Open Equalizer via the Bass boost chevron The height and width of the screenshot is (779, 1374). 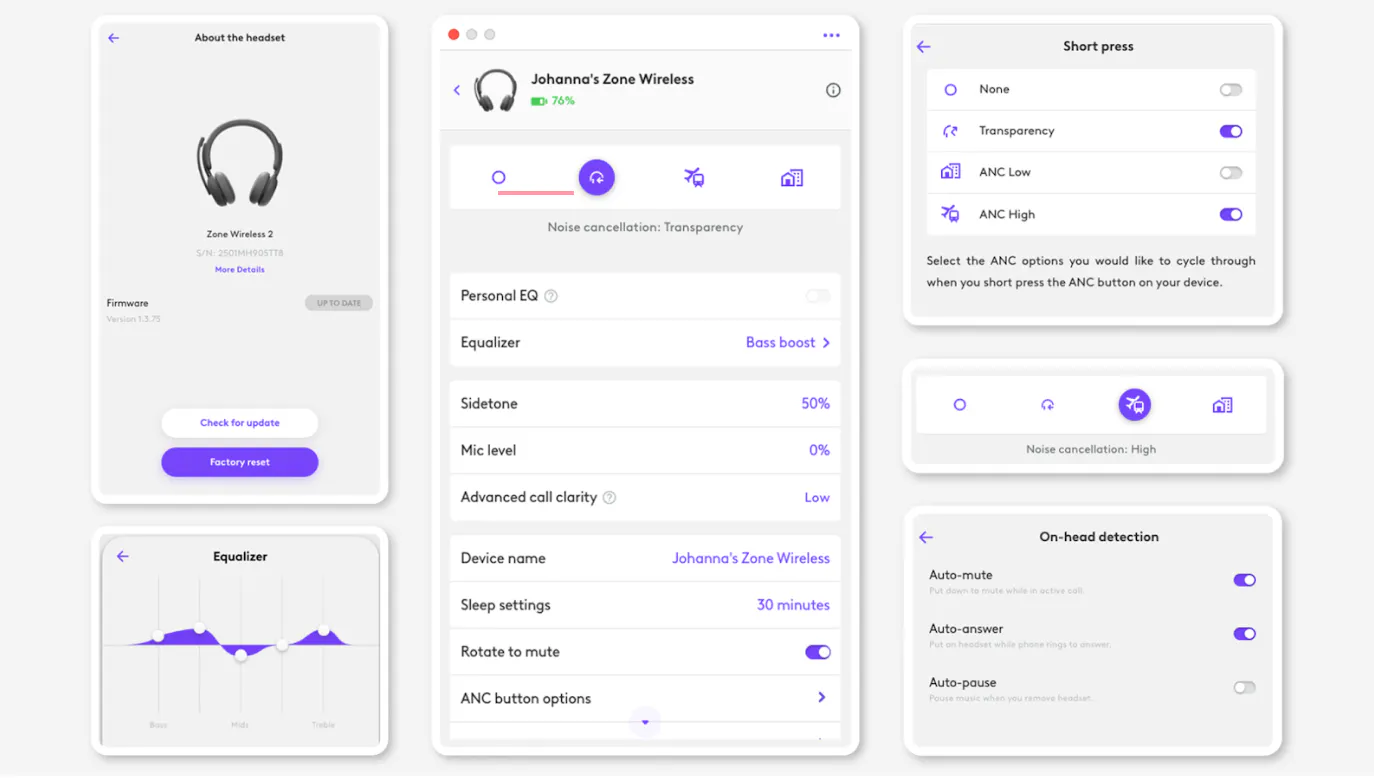(826, 343)
